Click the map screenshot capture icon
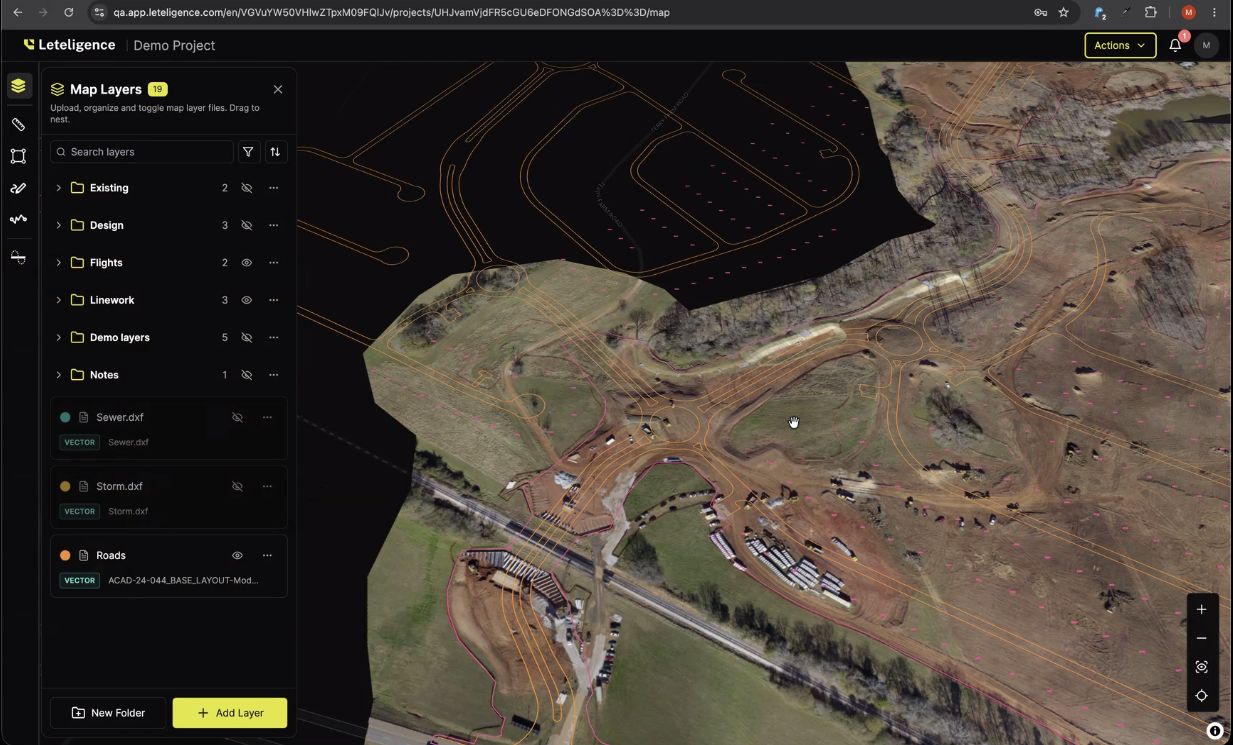Screen dimensions: 1233x745 pos(1201,667)
